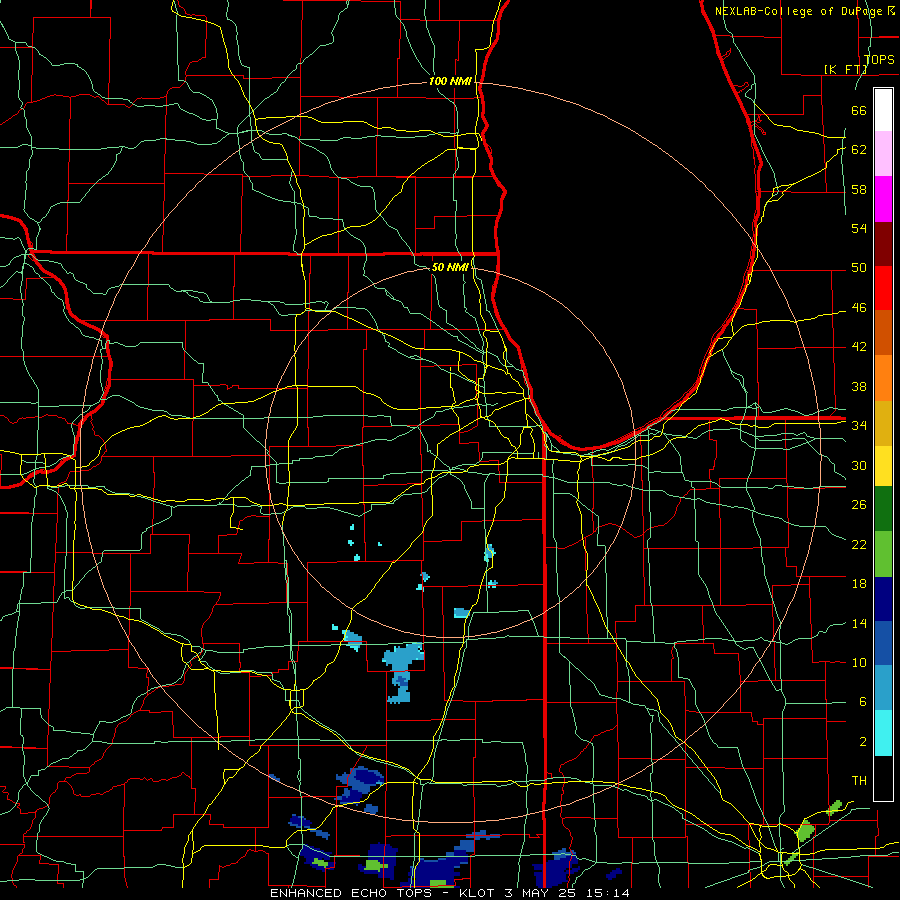Image resolution: width=900 pixels, height=900 pixels.
Task: Click the 34 legend scale label
Action: 859,426
